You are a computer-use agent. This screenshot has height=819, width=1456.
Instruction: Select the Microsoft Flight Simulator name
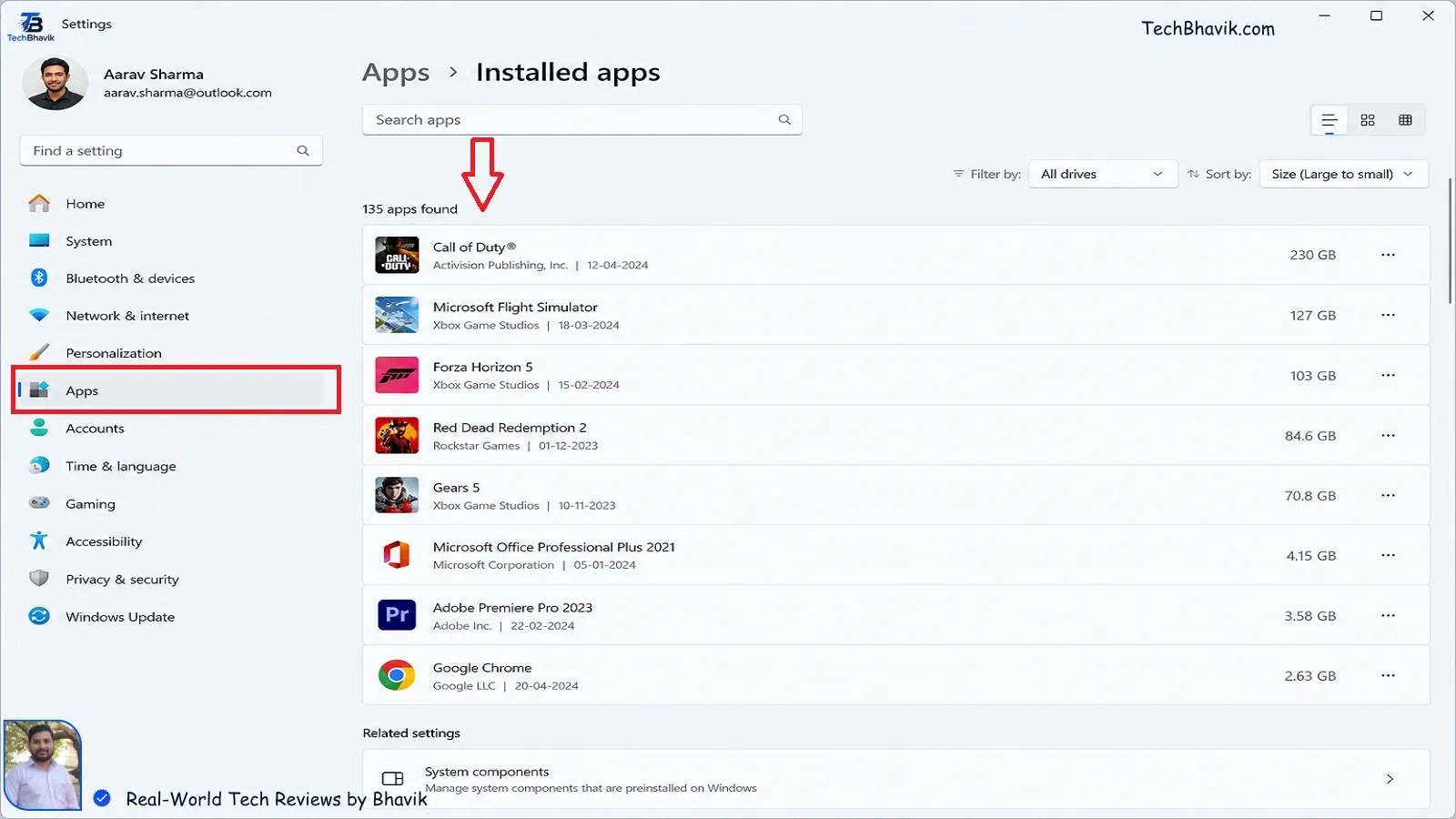[x=515, y=307]
